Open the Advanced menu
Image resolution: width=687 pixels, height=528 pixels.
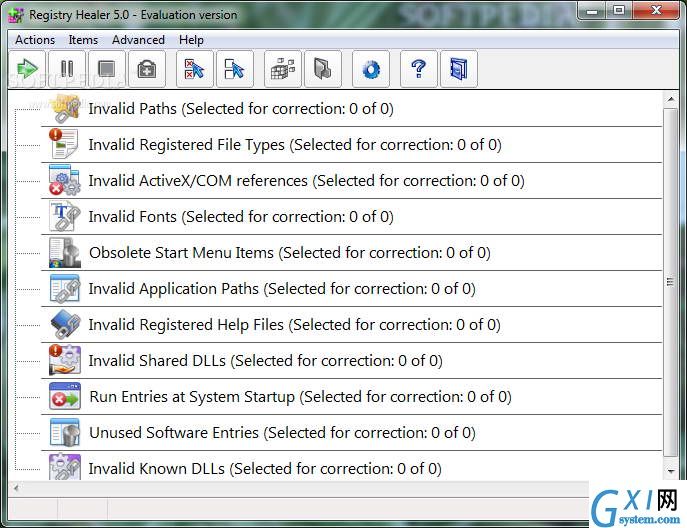138,40
